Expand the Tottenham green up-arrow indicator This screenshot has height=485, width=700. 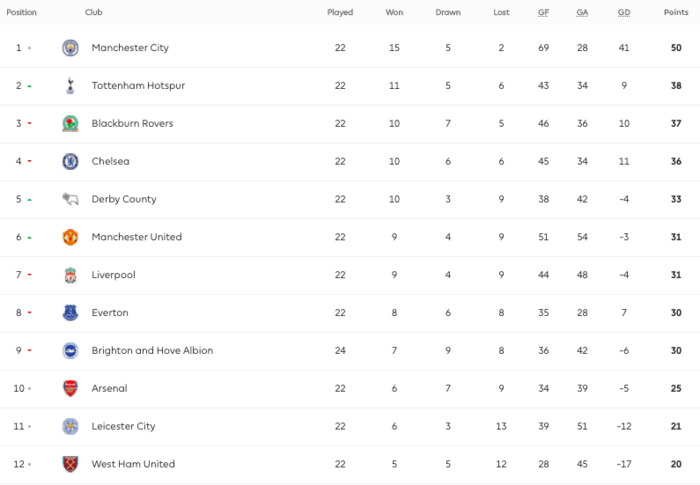pyautogui.click(x=29, y=86)
